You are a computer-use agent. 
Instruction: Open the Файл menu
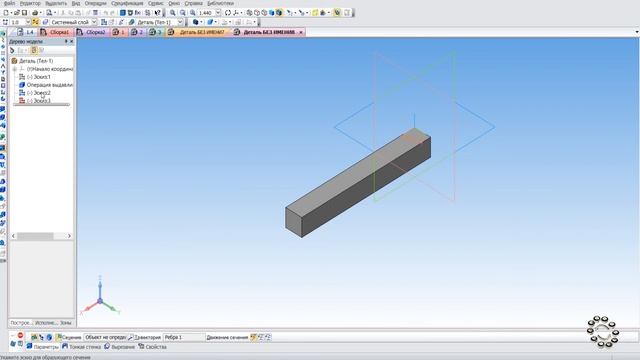tap(9, 3)
